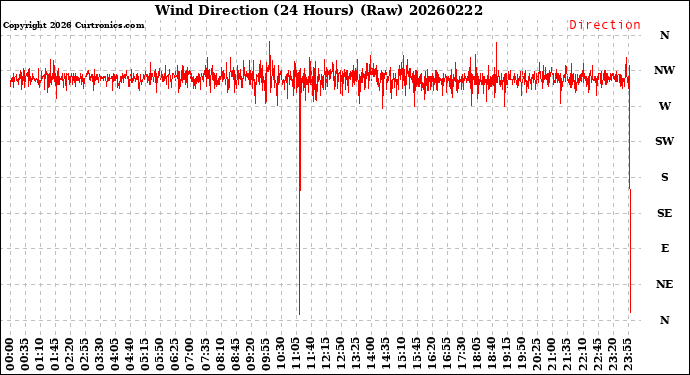Image resolution: width=690 pixels, height=375 pixels.
Task: Click the '02:20' time axis label
Action: click(x=70, y=355)
